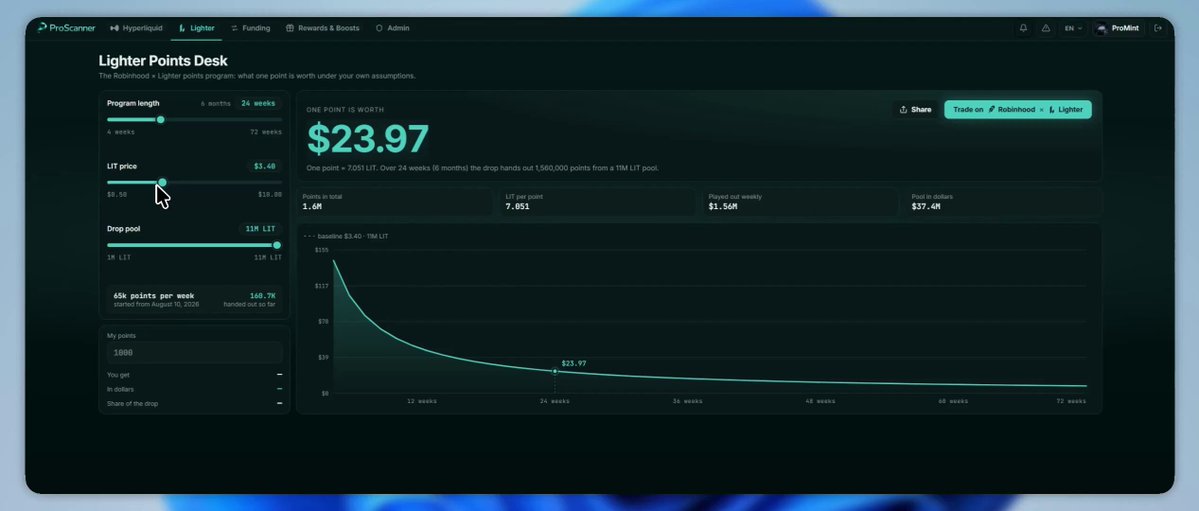1199x511 pixels.
Task: Go to Rewards & Boosts tab
Action: pos(322,28)
